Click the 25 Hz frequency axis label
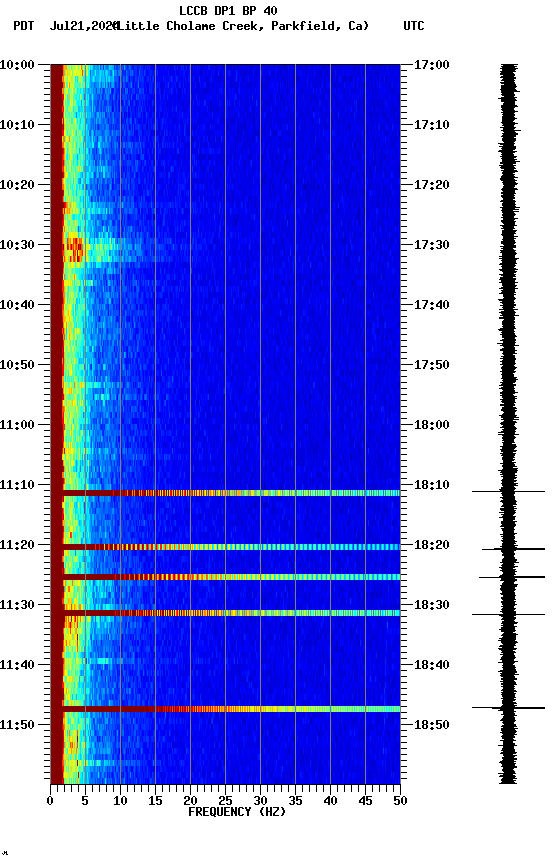 pyautogui.click(x=225, y=801)
